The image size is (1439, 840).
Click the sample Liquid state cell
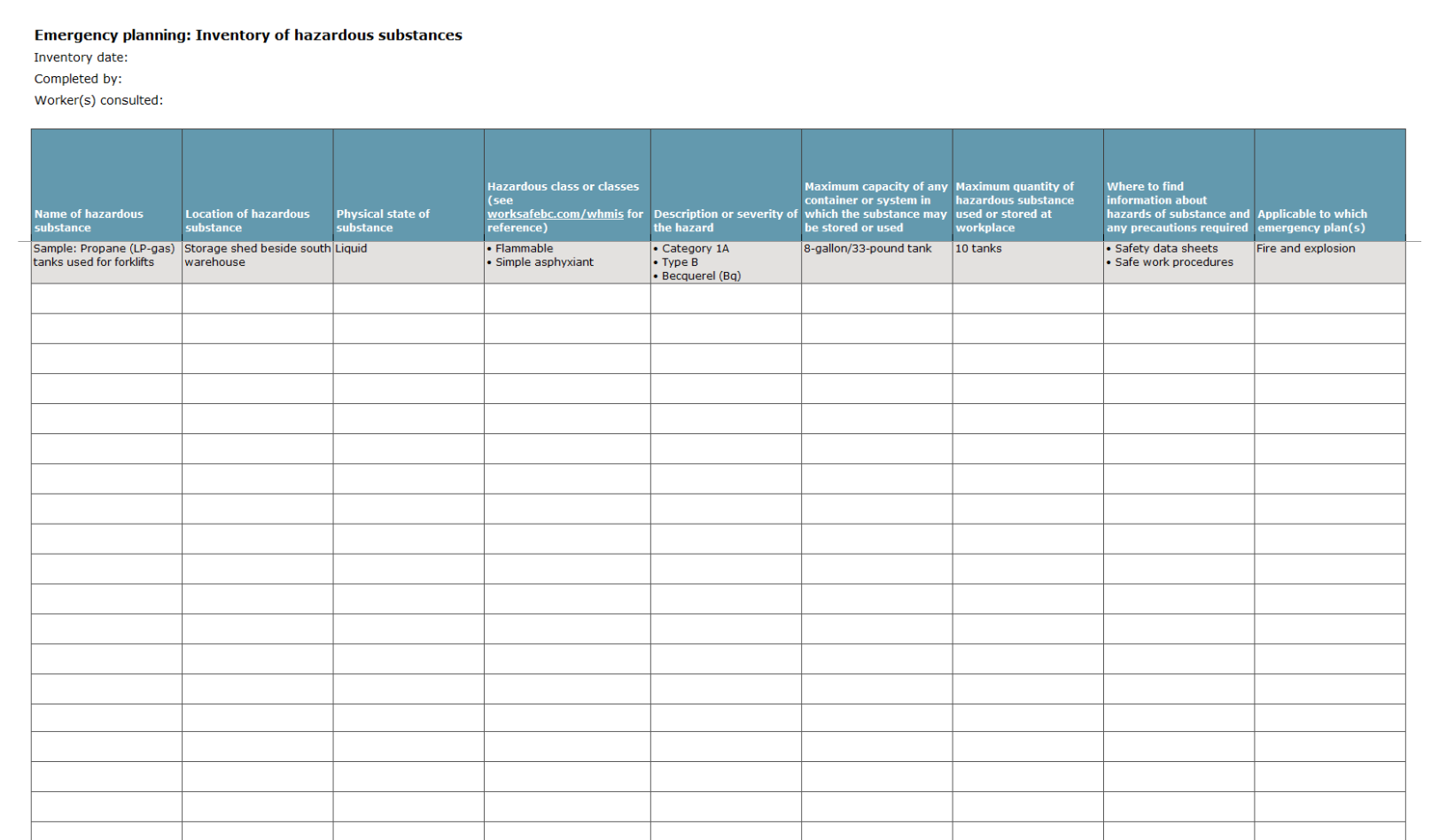[x=352, y=249]
